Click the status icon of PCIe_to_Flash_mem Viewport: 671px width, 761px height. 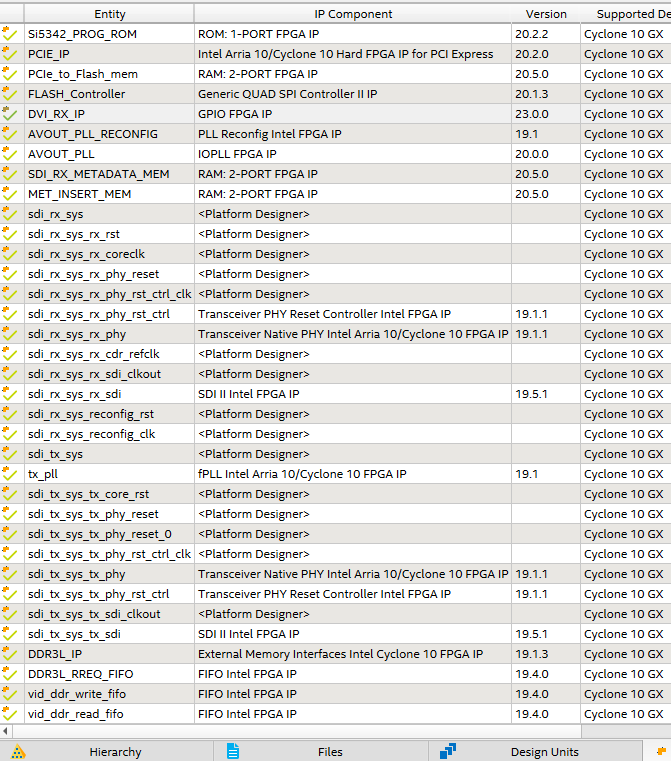point(10,74)
